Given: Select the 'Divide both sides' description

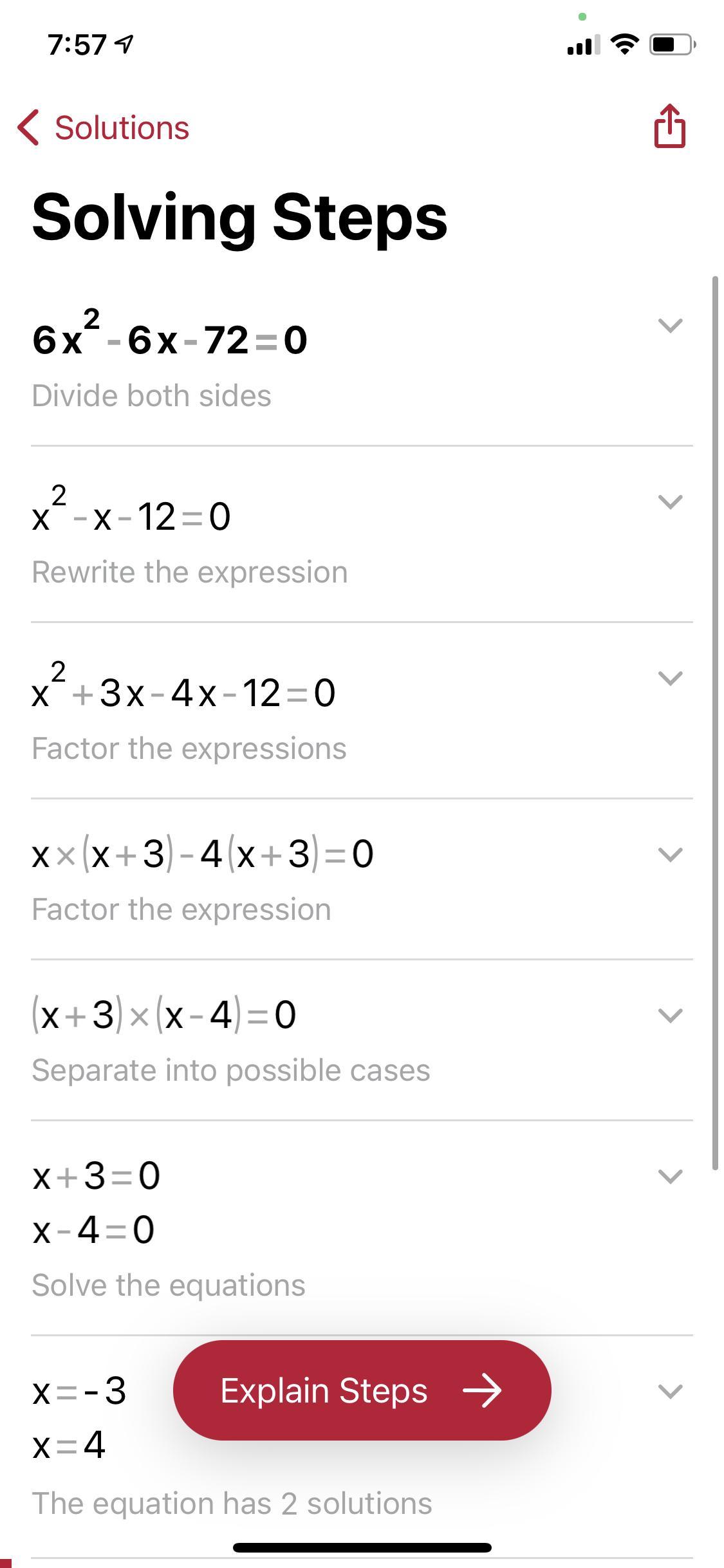Looking at the screenshot, I should [x=152, y=396].
